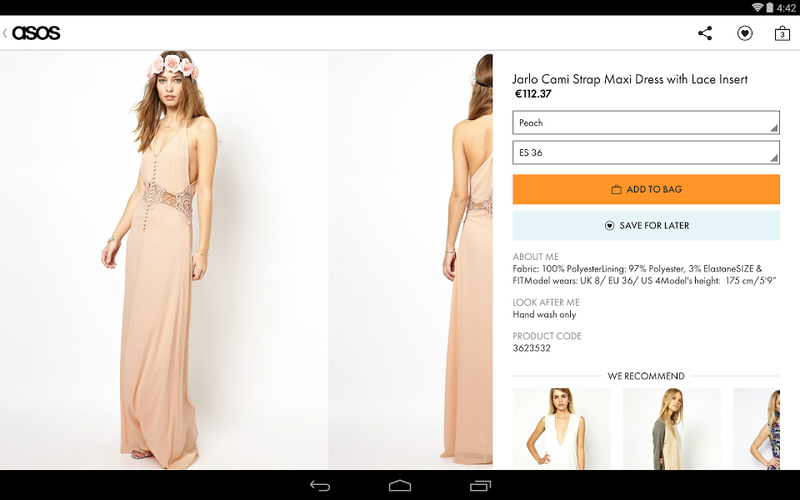Screen dimensions: 800x500
Task: Select product code 3623532 text
Action: click(x=532, y=348)
